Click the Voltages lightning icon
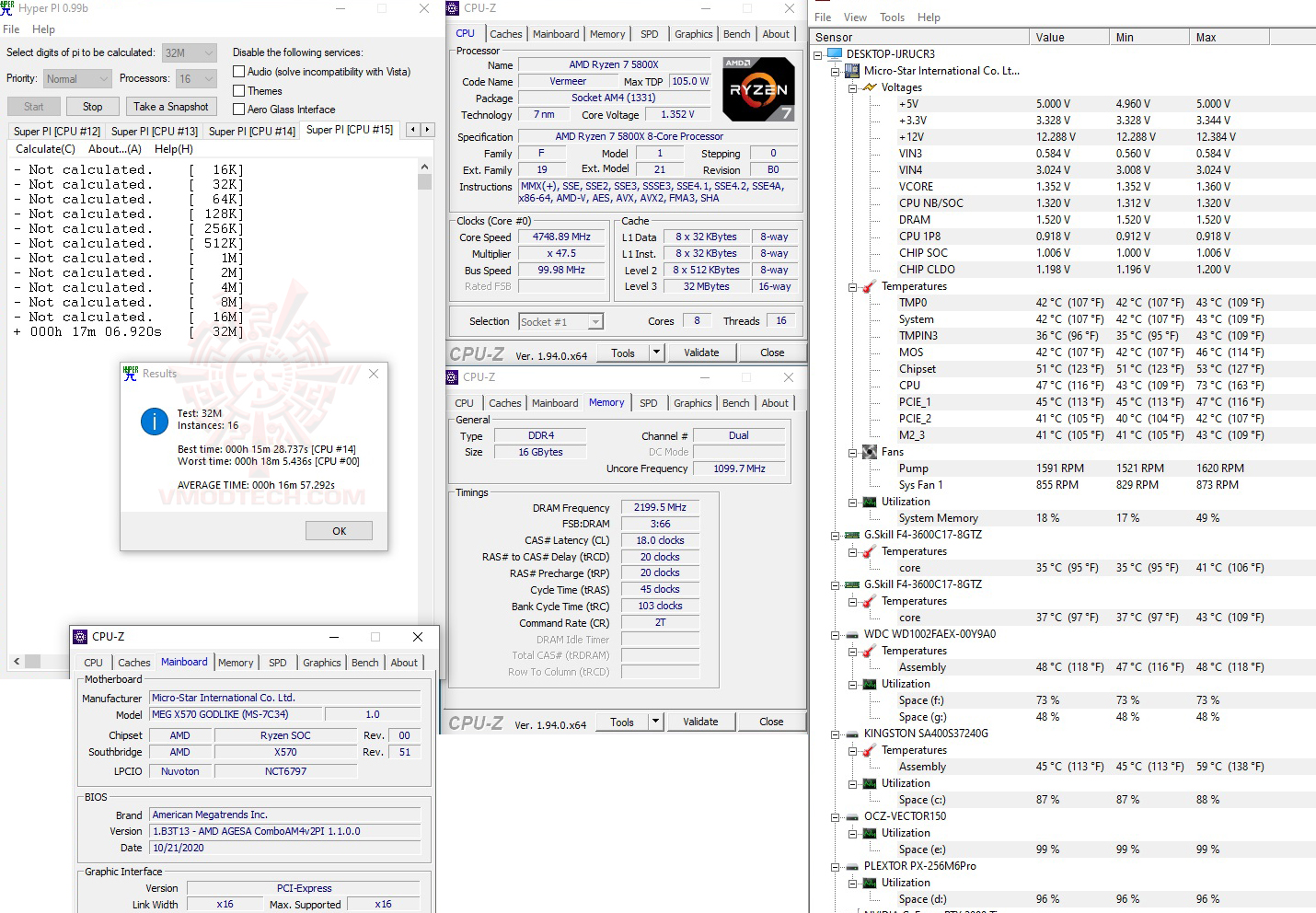 coord(870,87)
